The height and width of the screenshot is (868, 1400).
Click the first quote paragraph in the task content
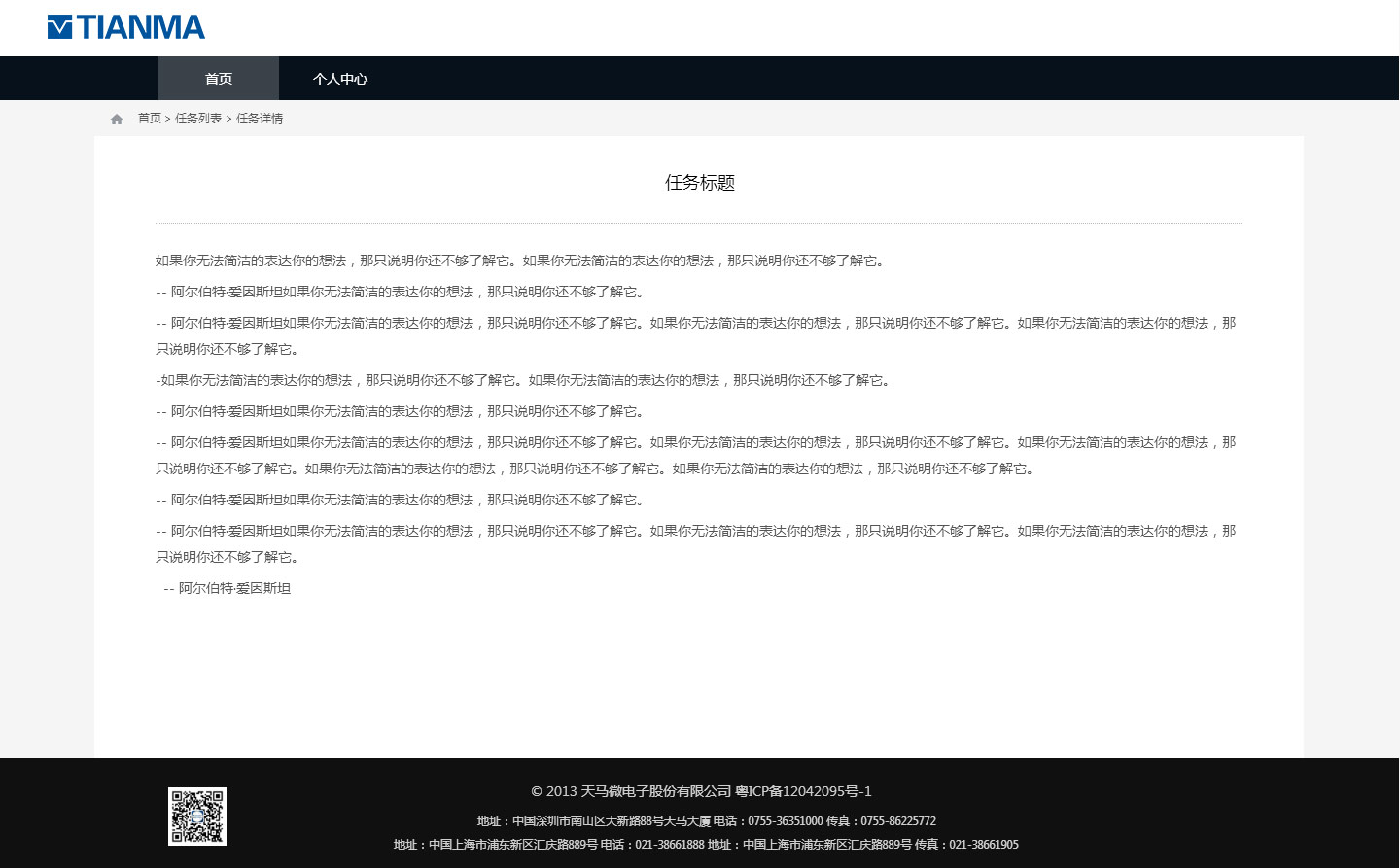519,260
